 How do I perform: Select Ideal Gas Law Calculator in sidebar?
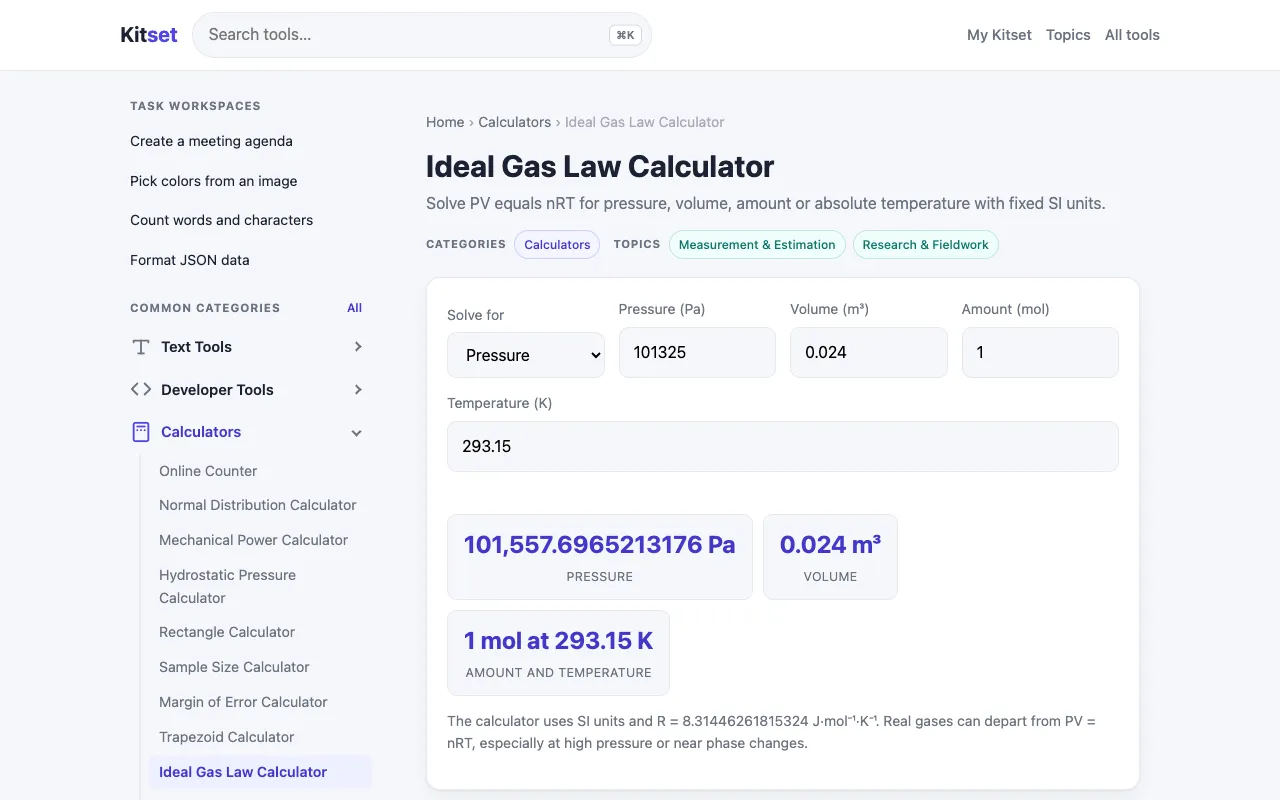[x=260, y=772]
